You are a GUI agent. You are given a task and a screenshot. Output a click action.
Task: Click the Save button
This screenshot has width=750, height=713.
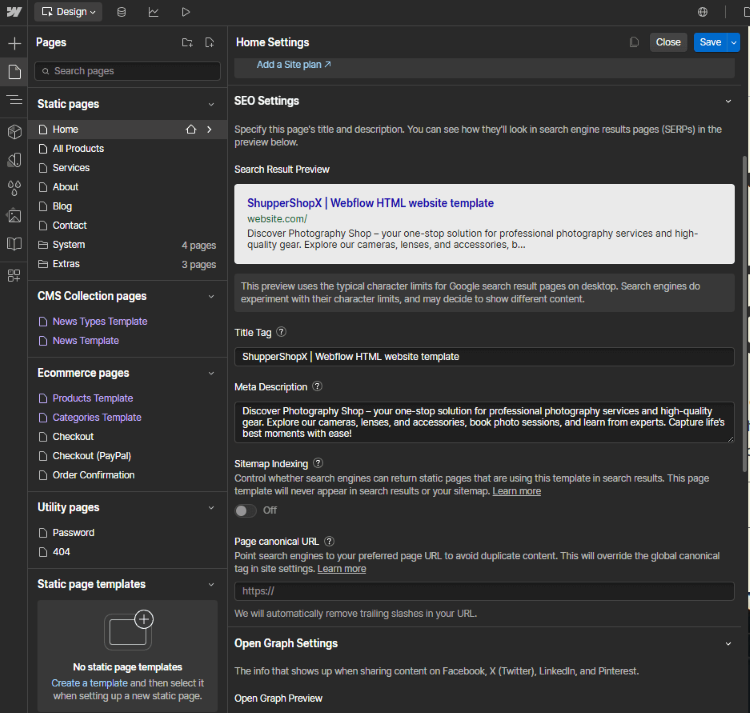pyautogui.click(x=710, y=43)
